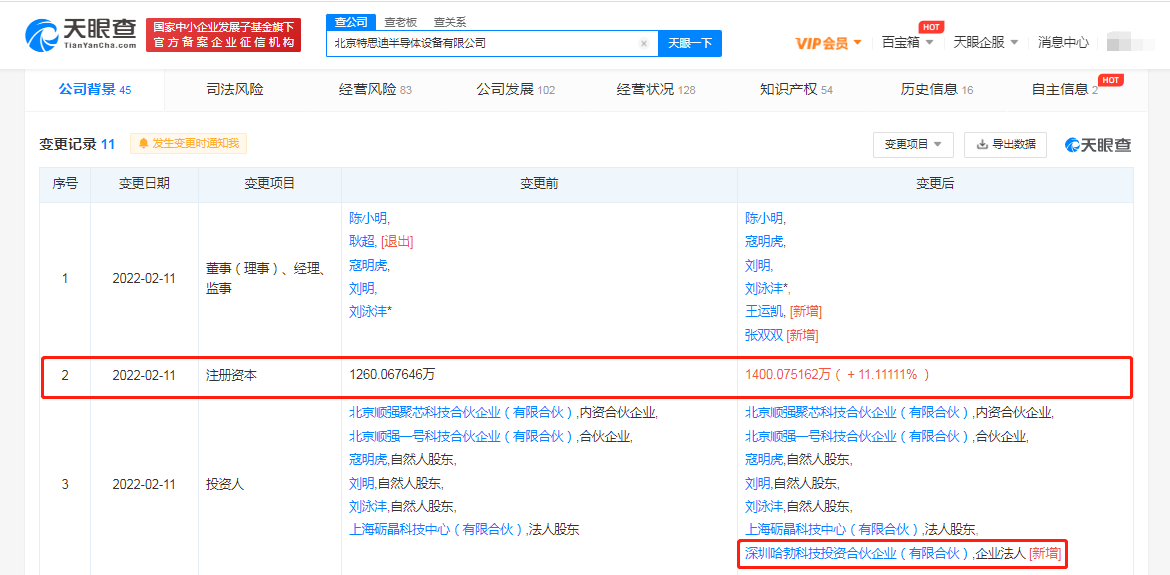Image resolution: width=1170 pixels, height=575 pixels.
Task: Select the 知识产权 54 tab
Action: [x=796, y=90]
